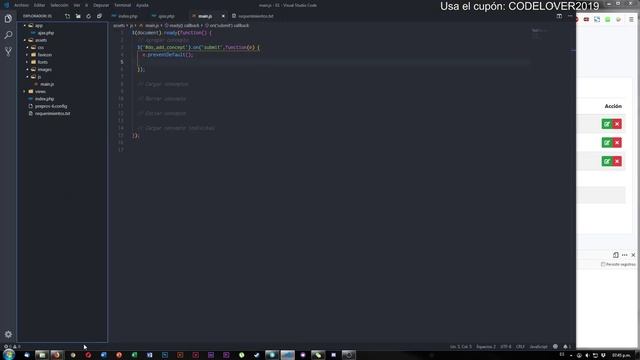The height and width of the screenshot is (360, 640).
Task: Refresh the explorer file tree
Action: (89, 16)
